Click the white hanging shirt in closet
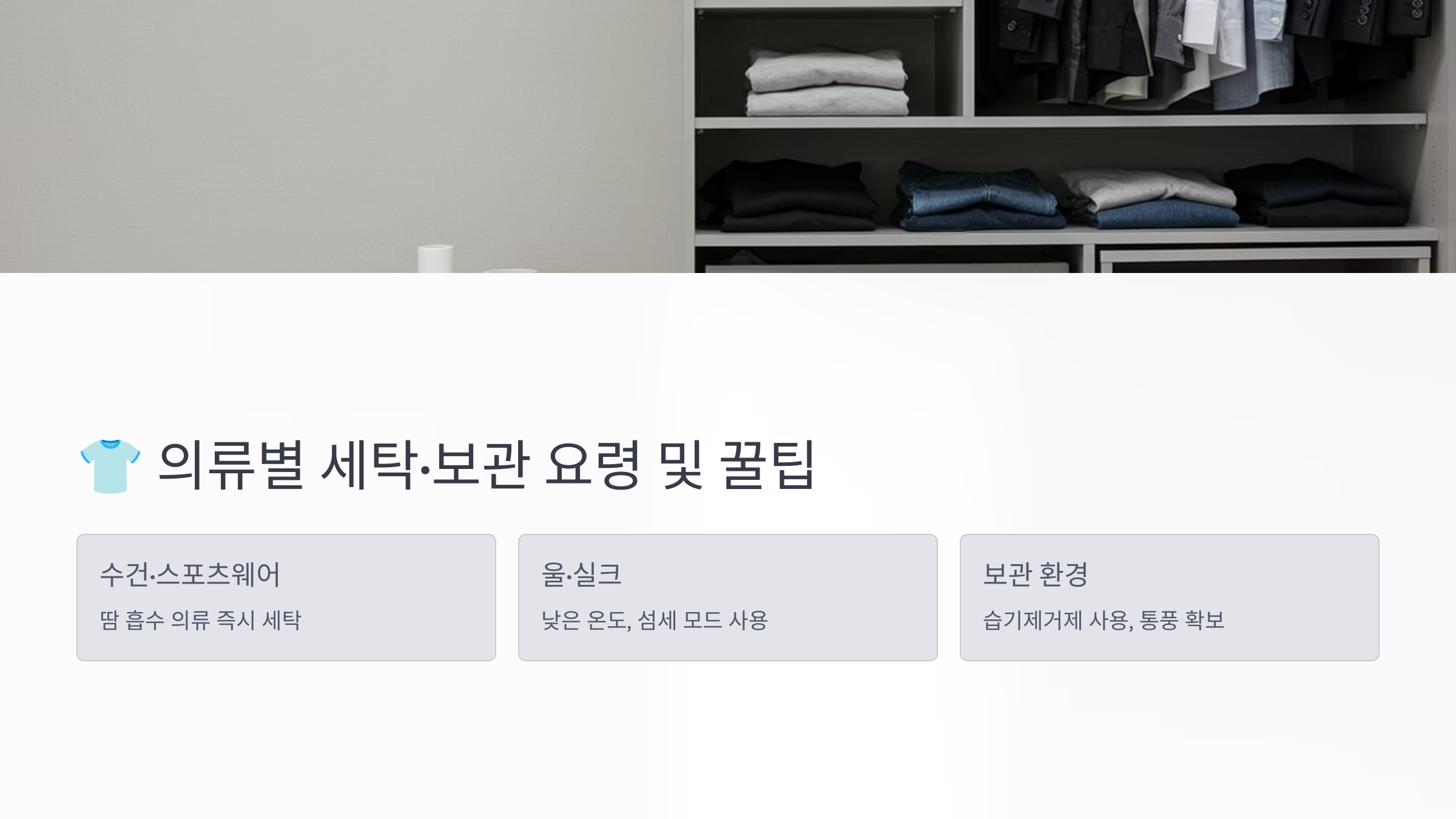Image resolution: width=1456 pixels, height=819 pixels. coord(1204,24)
